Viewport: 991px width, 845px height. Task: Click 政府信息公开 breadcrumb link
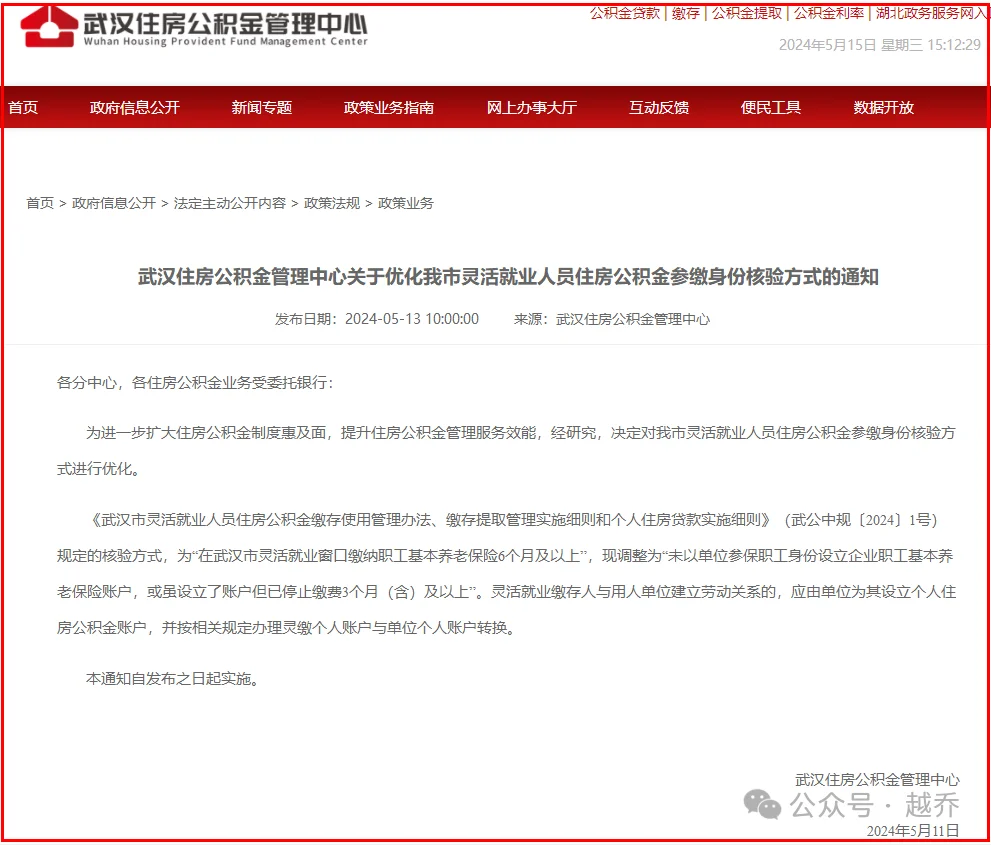point(114,203)
